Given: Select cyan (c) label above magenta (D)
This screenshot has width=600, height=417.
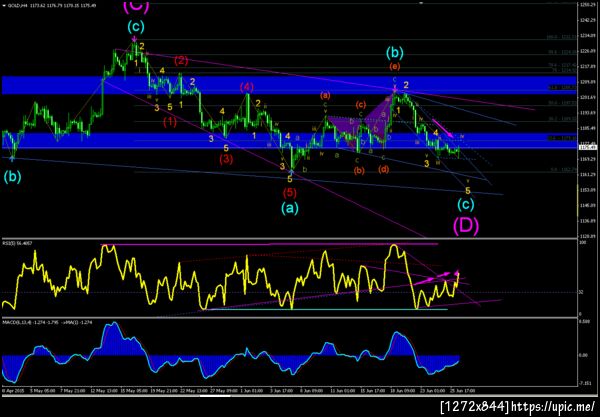Looking at the screenshot, I should coord(466,205).
